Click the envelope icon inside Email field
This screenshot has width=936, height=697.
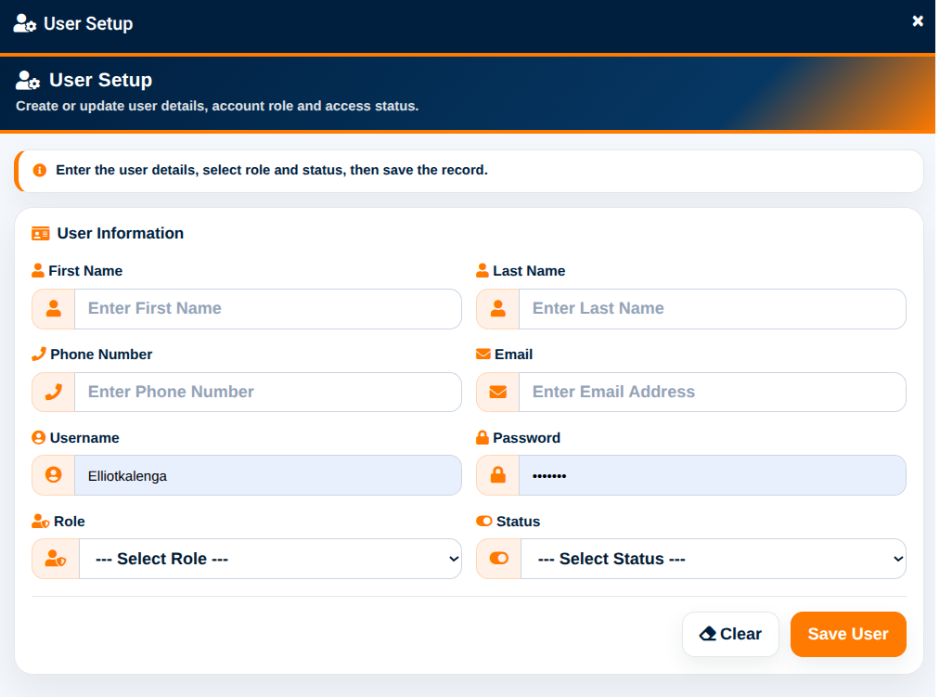click(498, 392)
